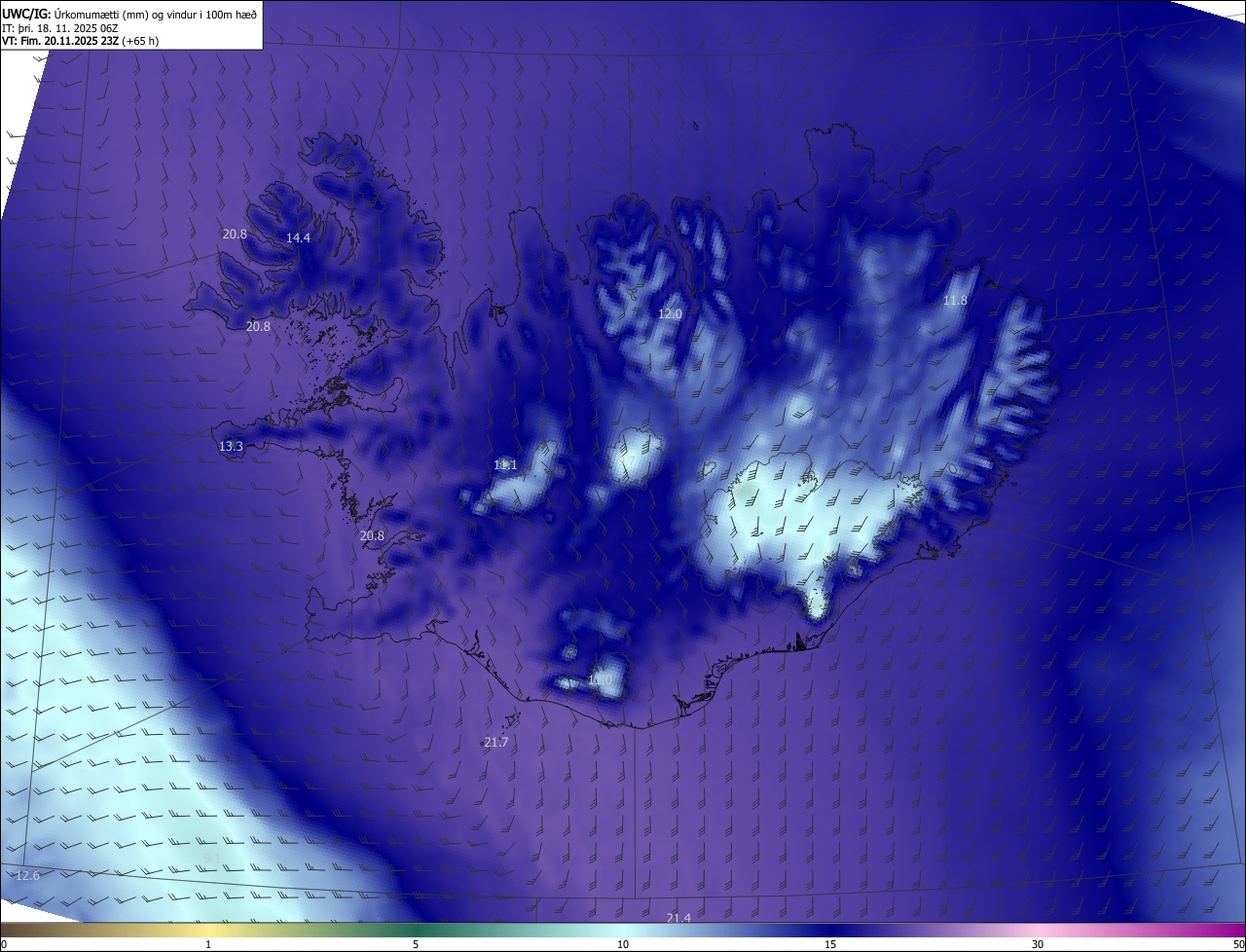Click the precipitable water colour scale bar
This screenshot has height=952, width=1246.
(x=623, y=931)
